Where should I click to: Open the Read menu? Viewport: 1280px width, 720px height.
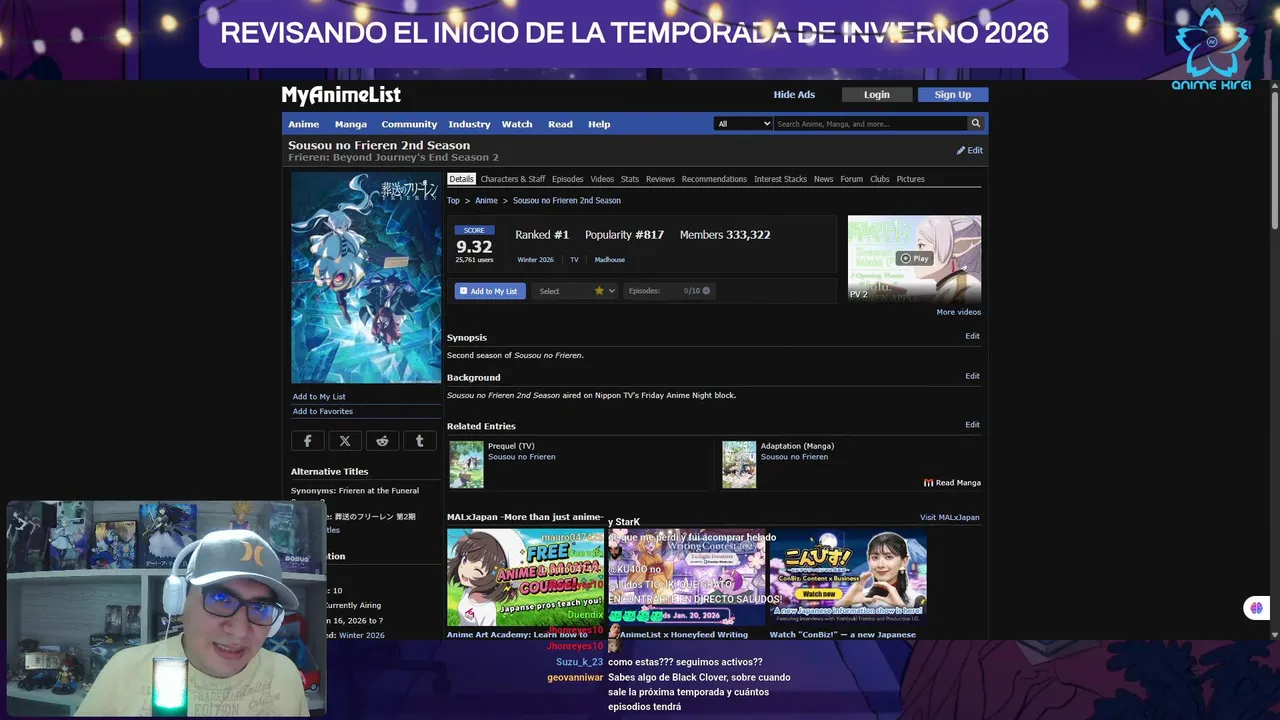pos(560,124)
